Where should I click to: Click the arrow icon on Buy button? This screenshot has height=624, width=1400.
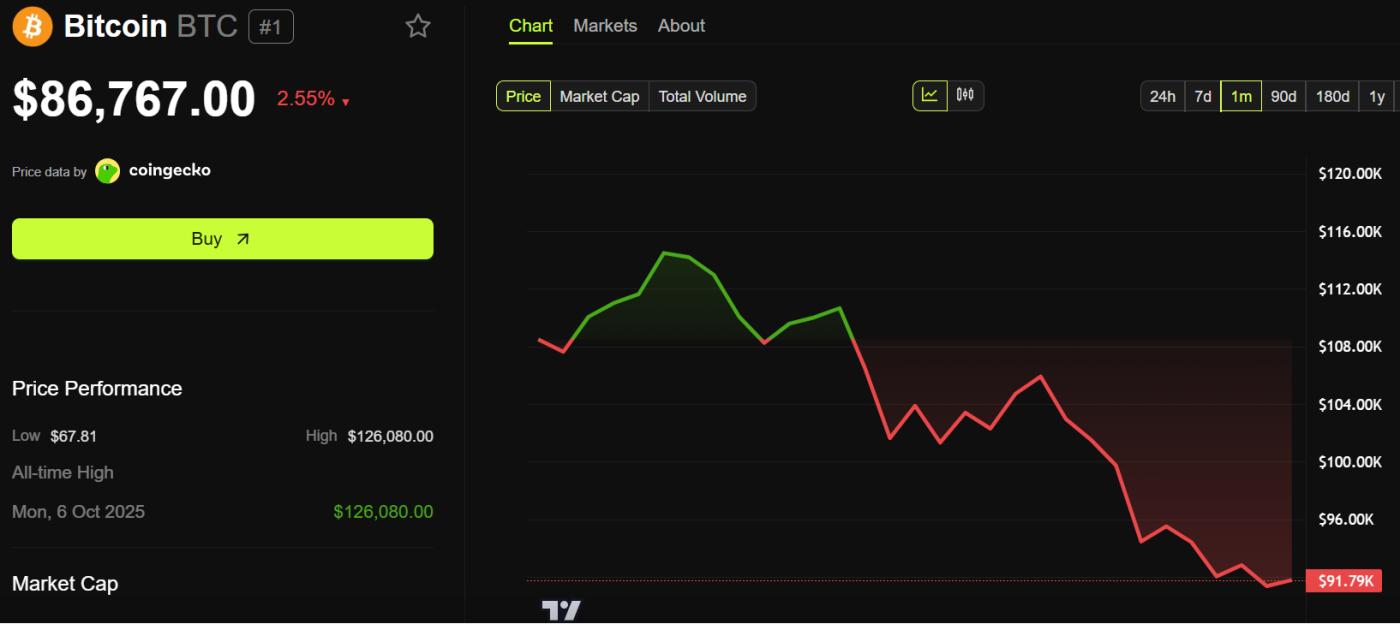pyautogui.click(x=243, y=239)
